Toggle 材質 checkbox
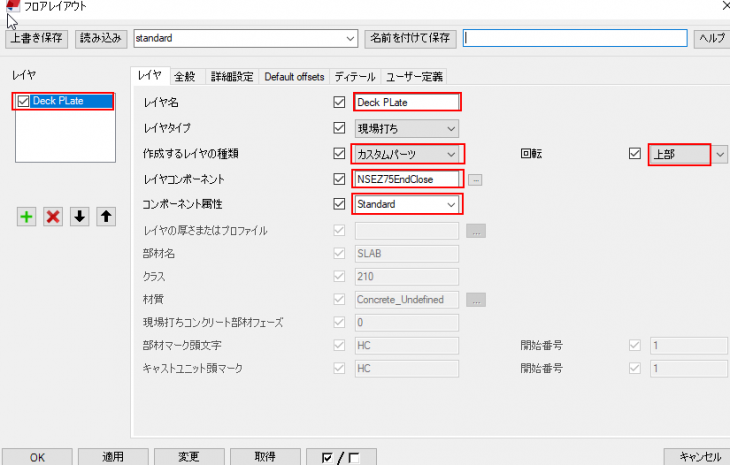The width and height of the screenshot is (730, 465). [x=339, y=299]
